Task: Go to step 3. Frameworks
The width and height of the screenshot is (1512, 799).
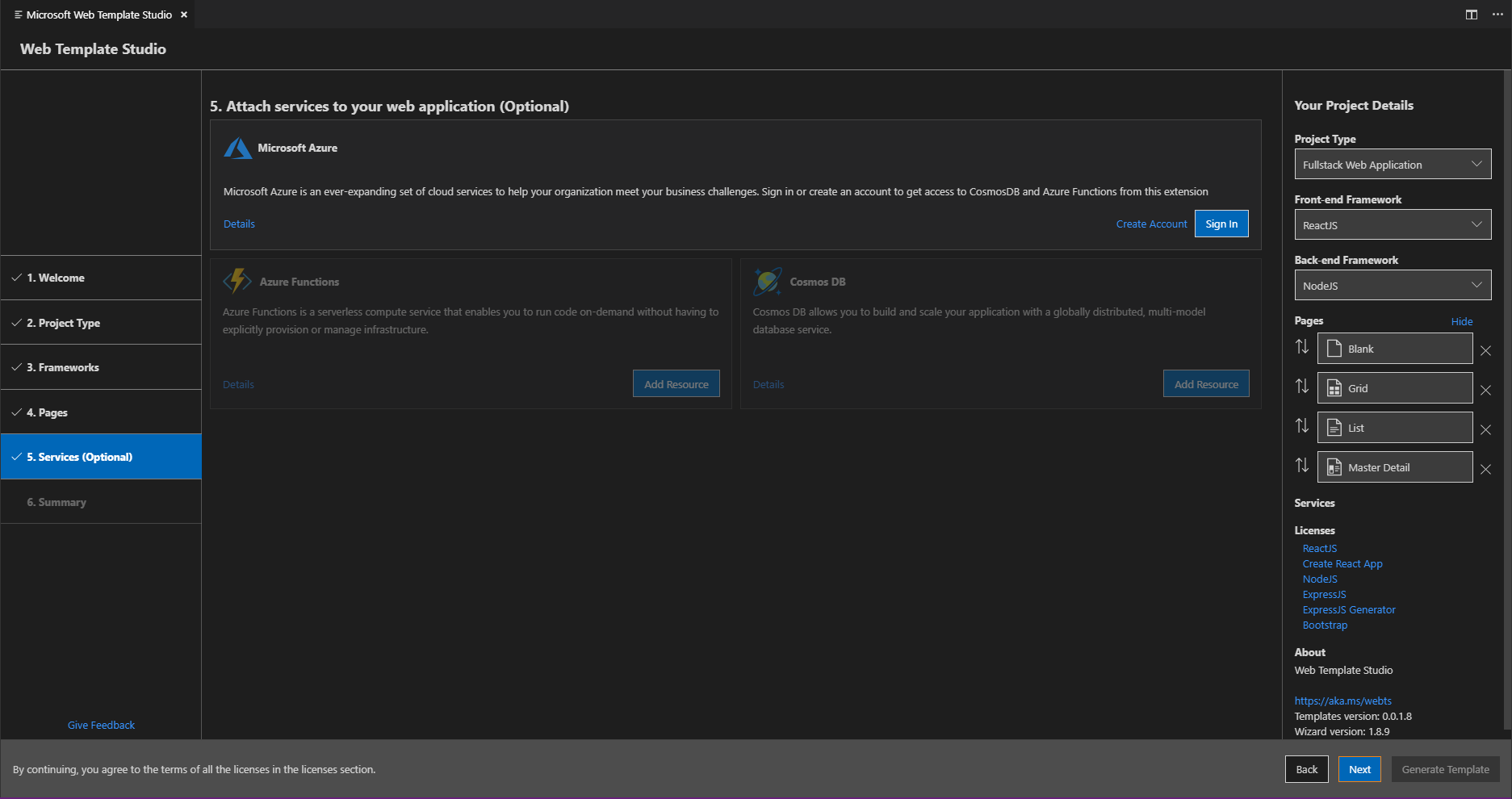Action: 101,367
